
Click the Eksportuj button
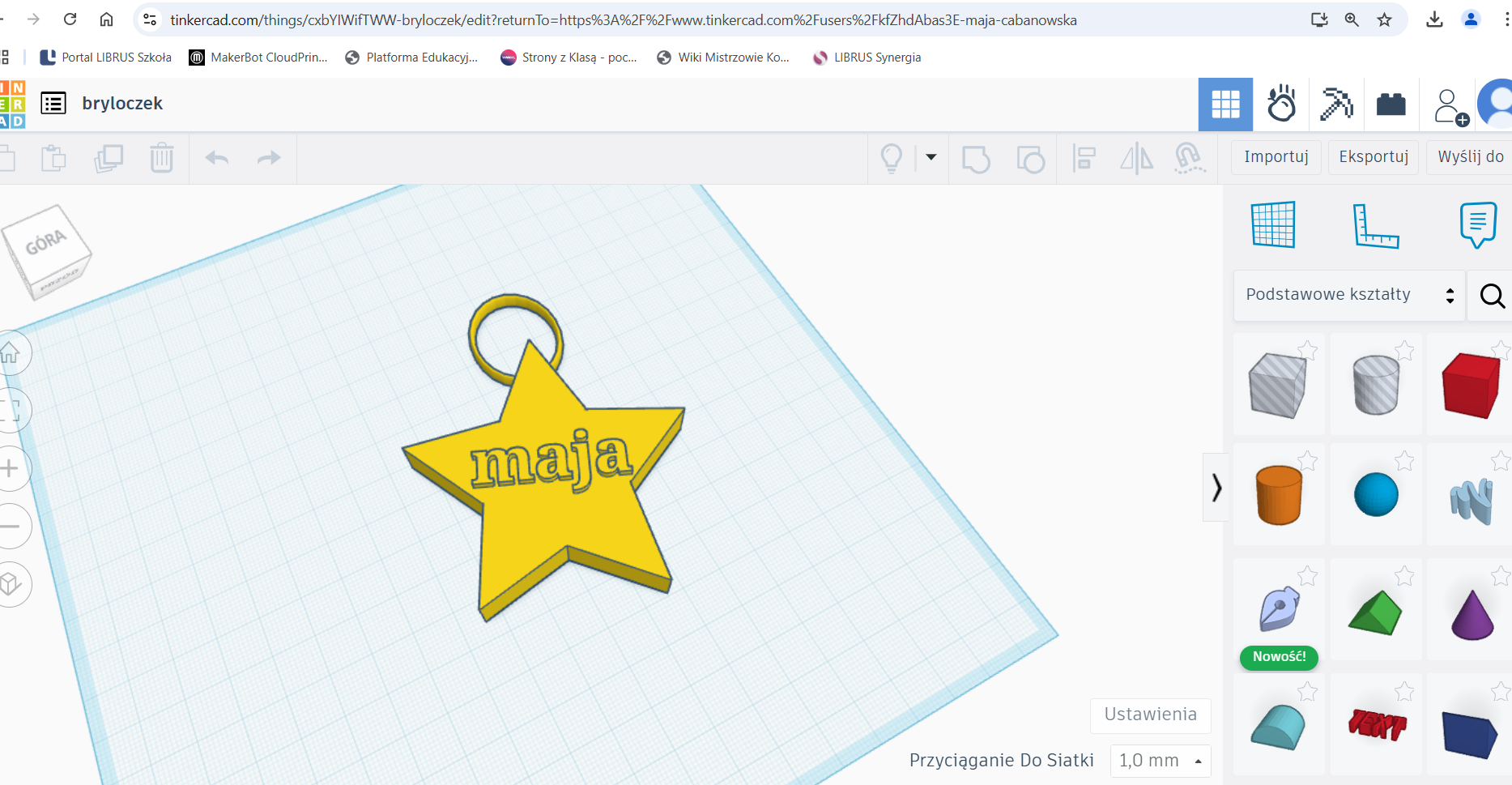tap(1374, 157)
